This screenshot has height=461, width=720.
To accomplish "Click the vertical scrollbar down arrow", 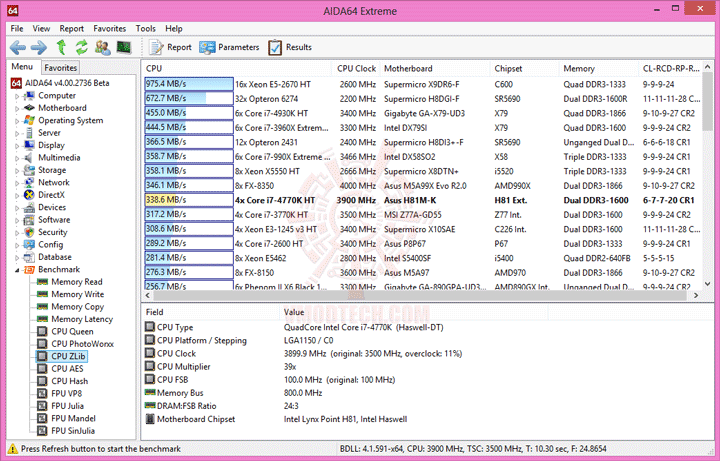I will (x=708, y=284).
